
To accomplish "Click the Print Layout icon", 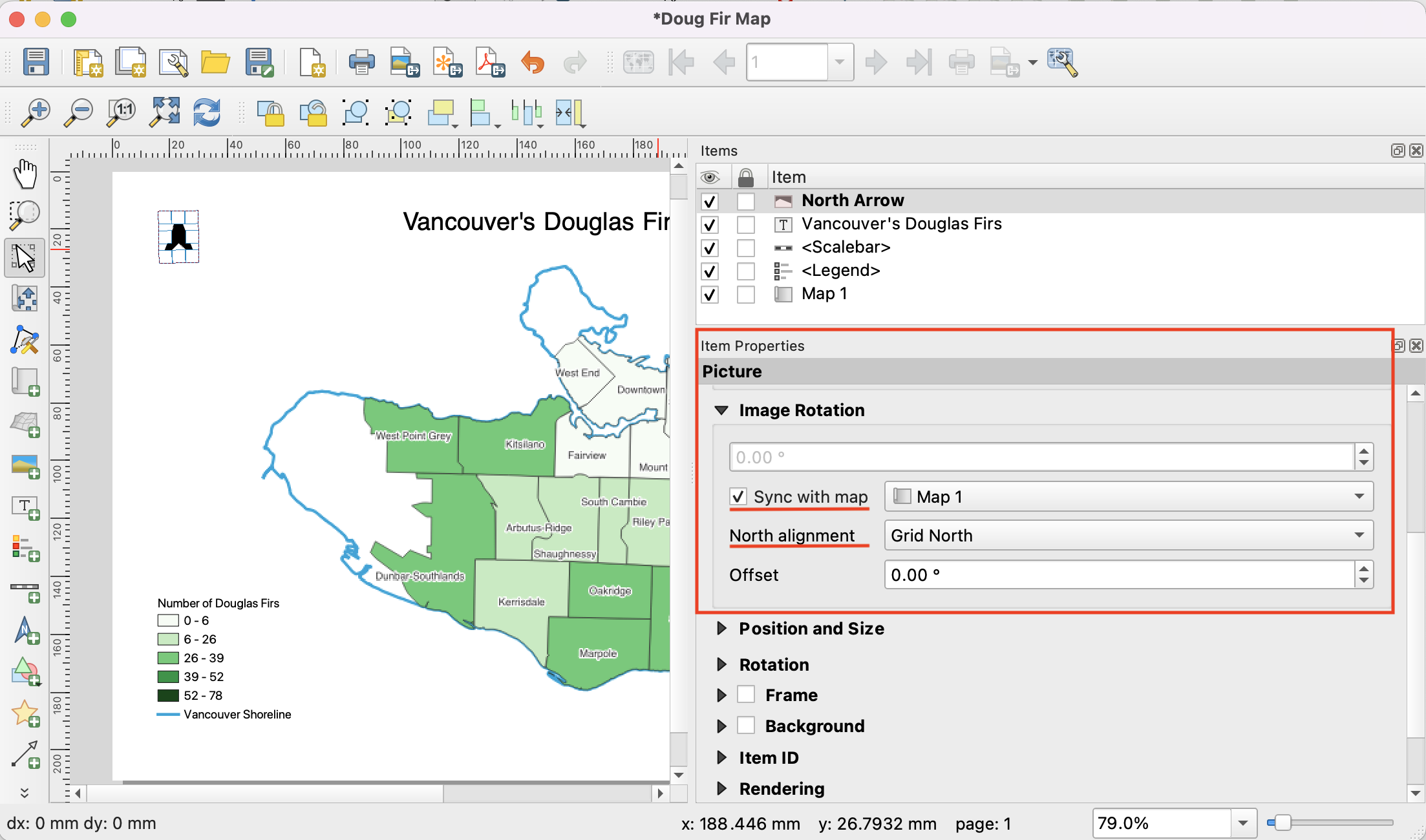I will [x=361, y=63].
